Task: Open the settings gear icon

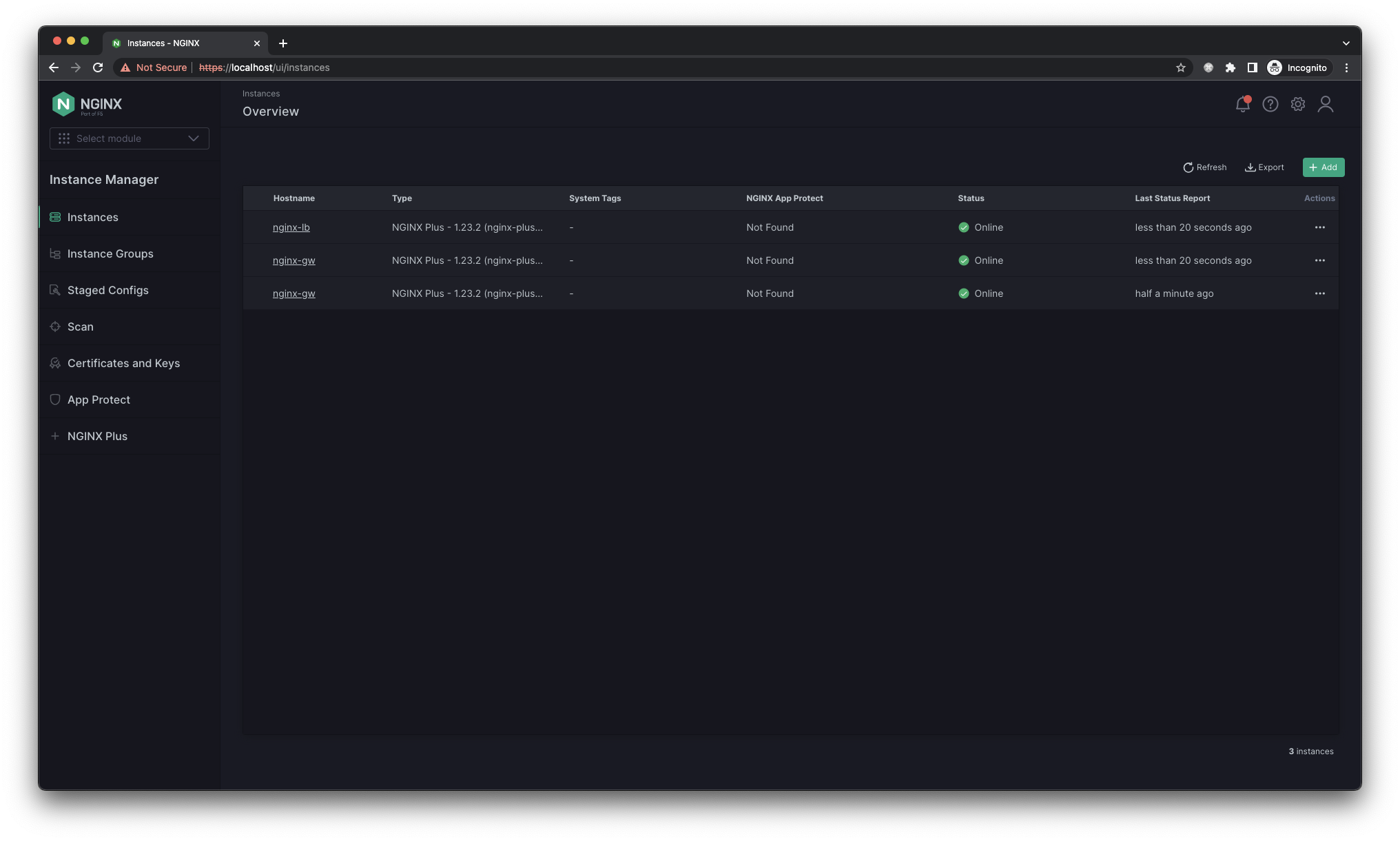Action: click(1297, 104)
